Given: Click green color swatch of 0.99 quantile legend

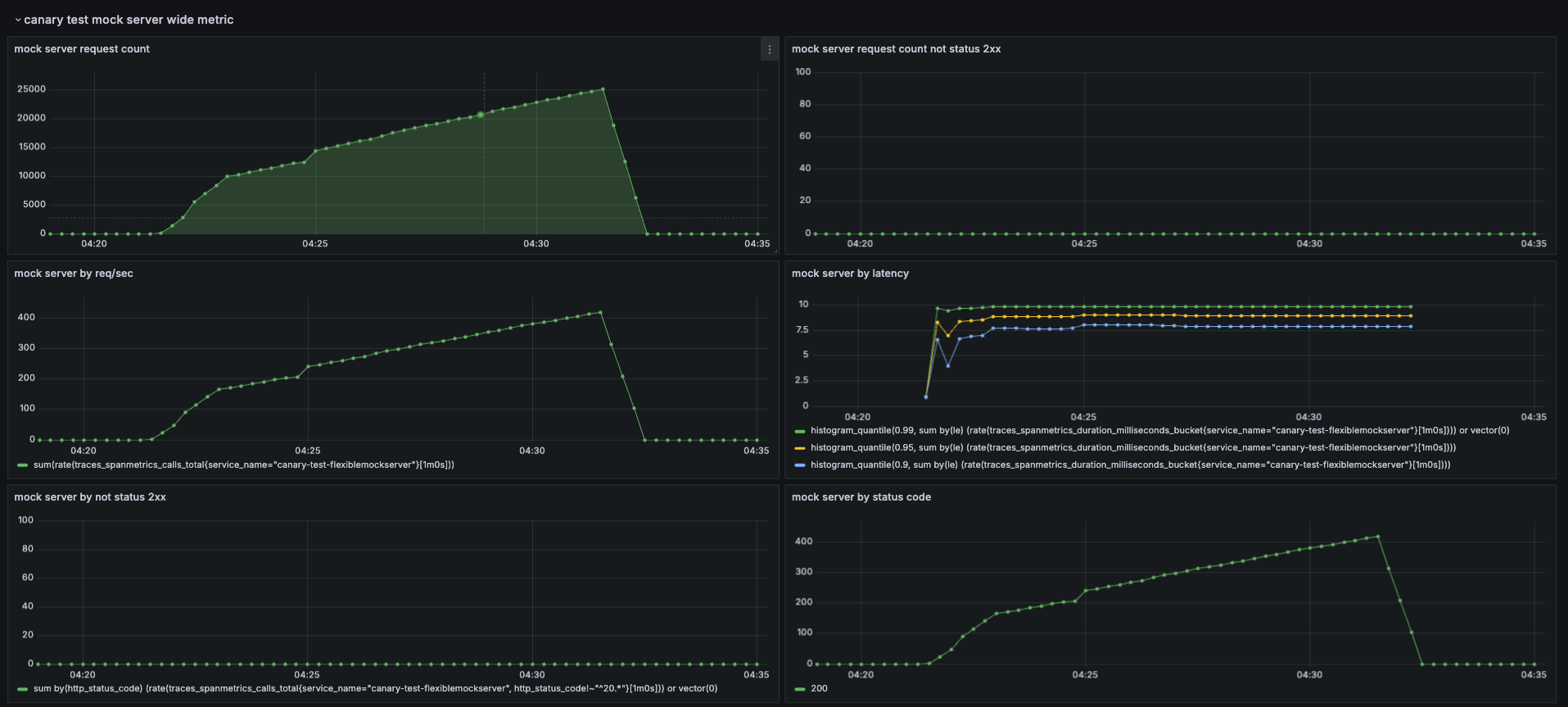Looking at the screenshot, I should coord(800,431).
